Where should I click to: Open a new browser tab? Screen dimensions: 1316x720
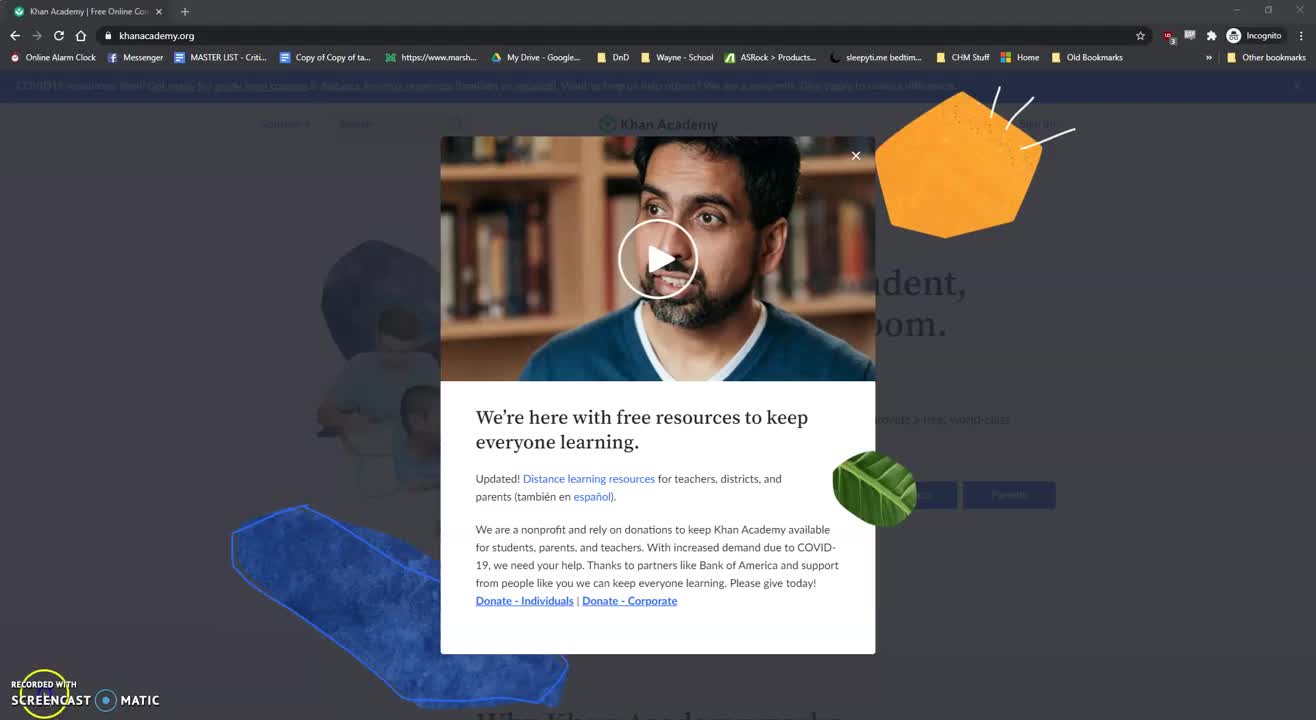click(x=185, y=11)
